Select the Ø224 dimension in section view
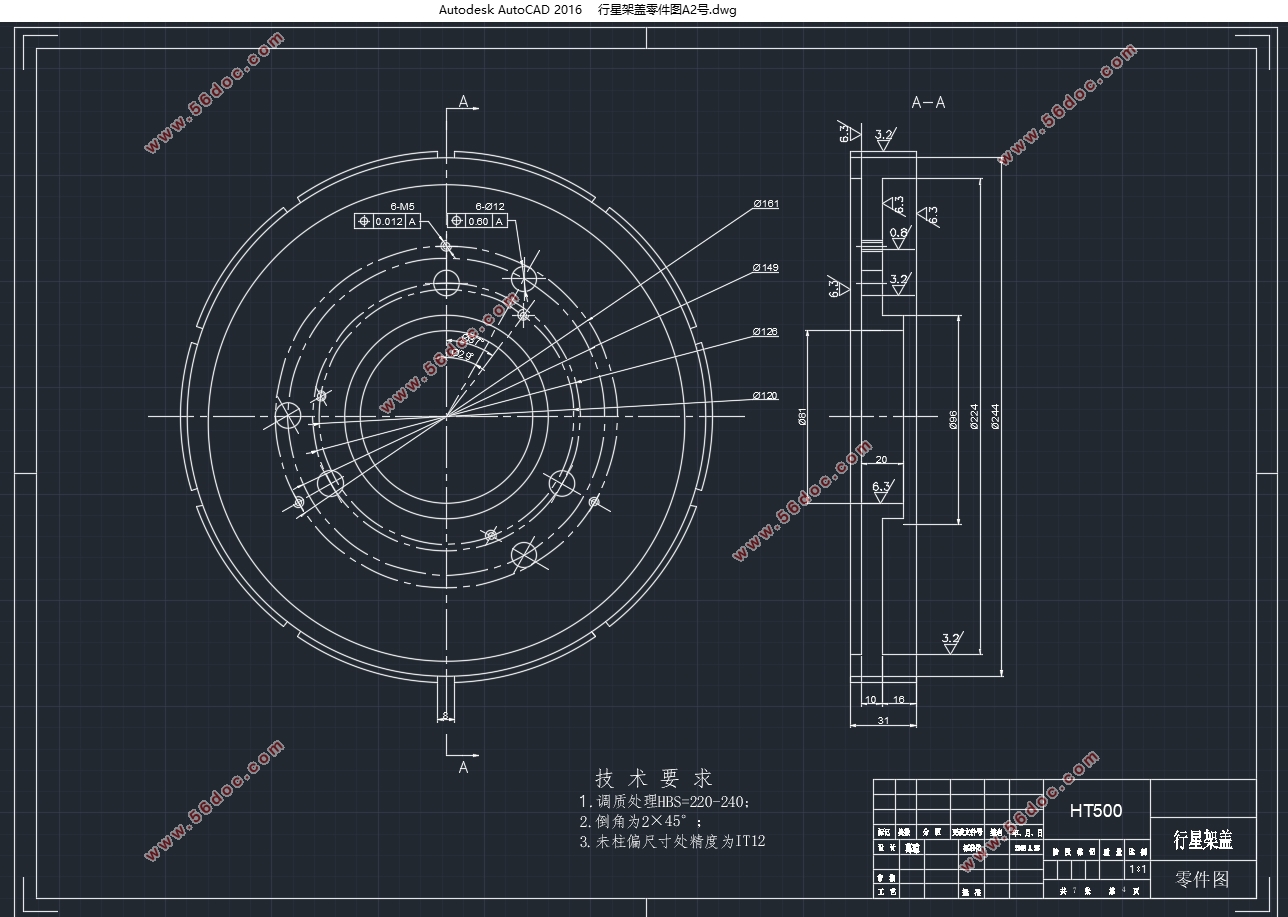Image resolution: width=1288 pixels, height=917 pixels. 975,417
